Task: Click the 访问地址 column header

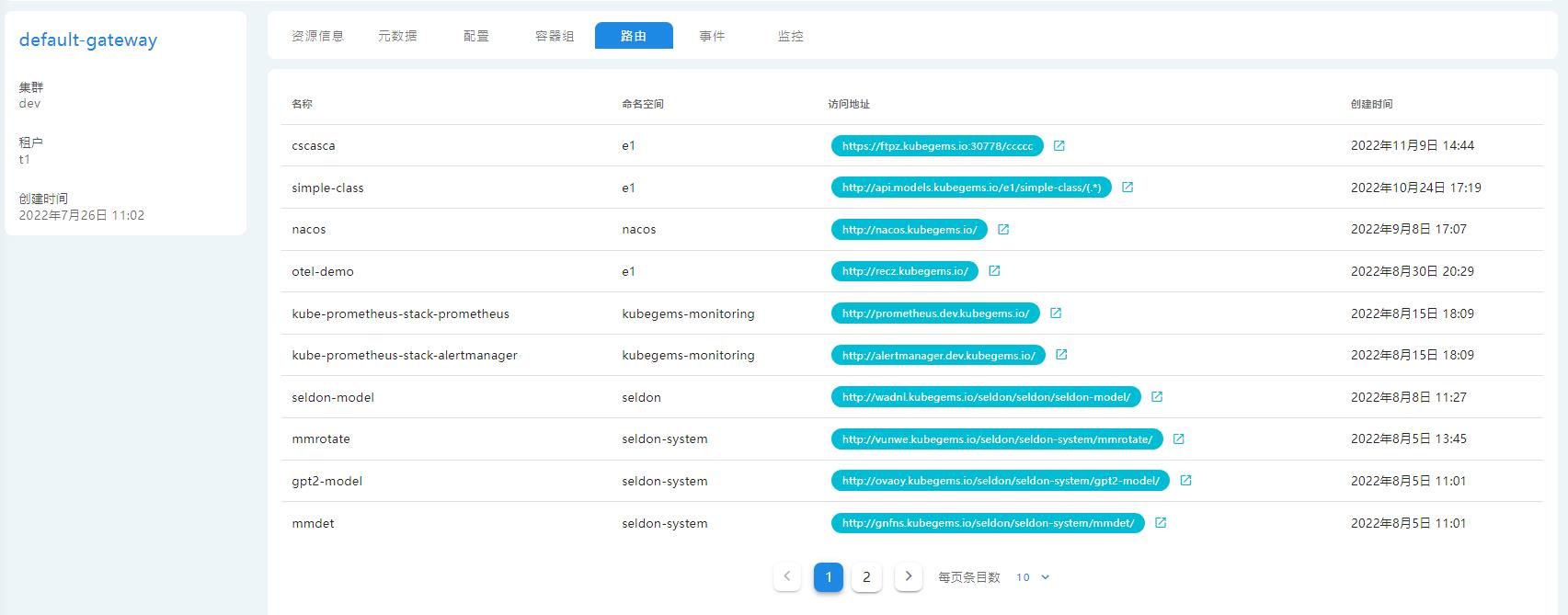Action: (x=848, y=104)
